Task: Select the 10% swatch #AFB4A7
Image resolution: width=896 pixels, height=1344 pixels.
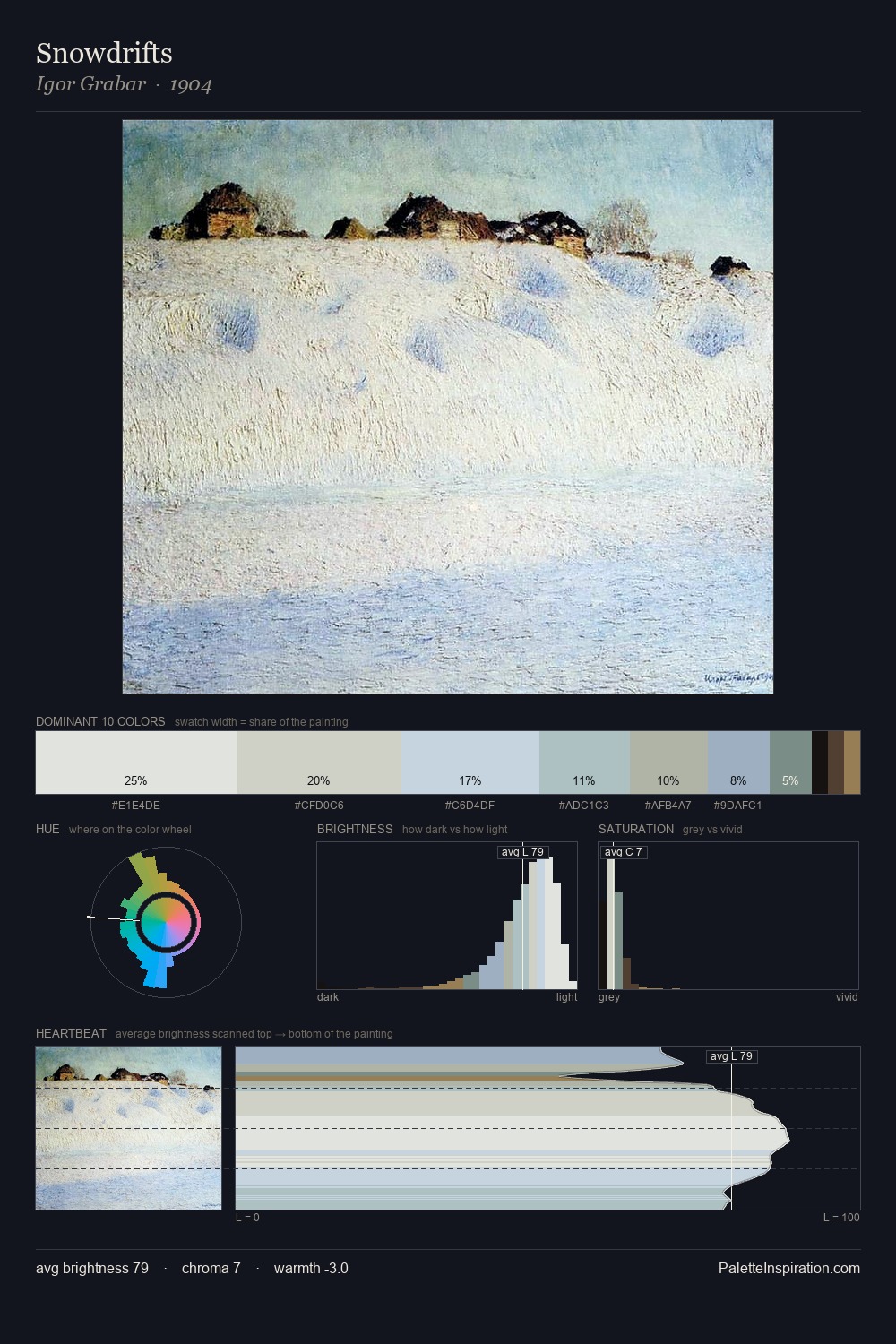Action: tap(668, 762)
